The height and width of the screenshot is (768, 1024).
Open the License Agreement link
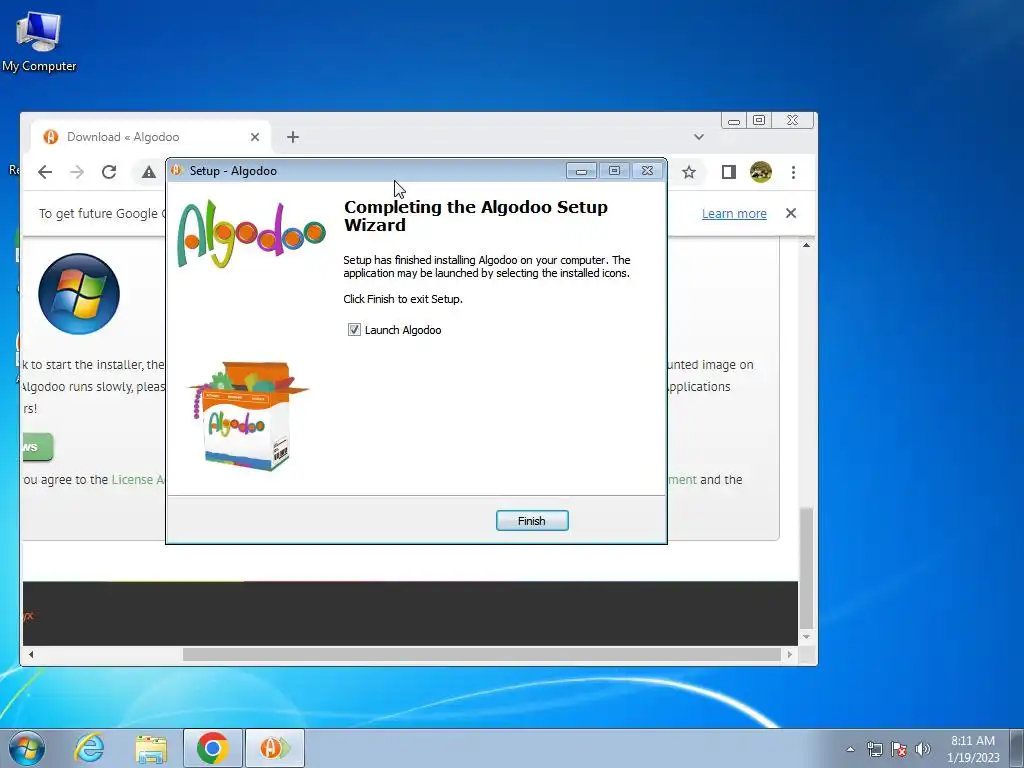coord(138,479)
